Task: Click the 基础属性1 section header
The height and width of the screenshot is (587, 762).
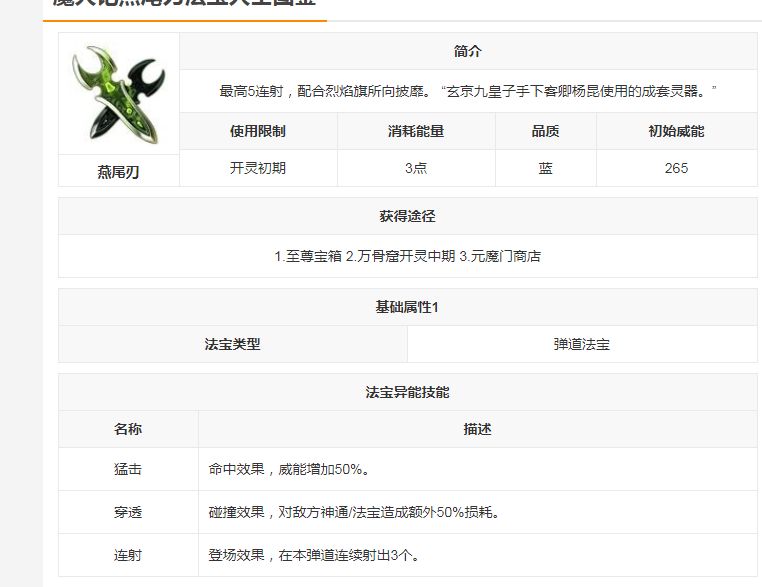Action: 408,307
